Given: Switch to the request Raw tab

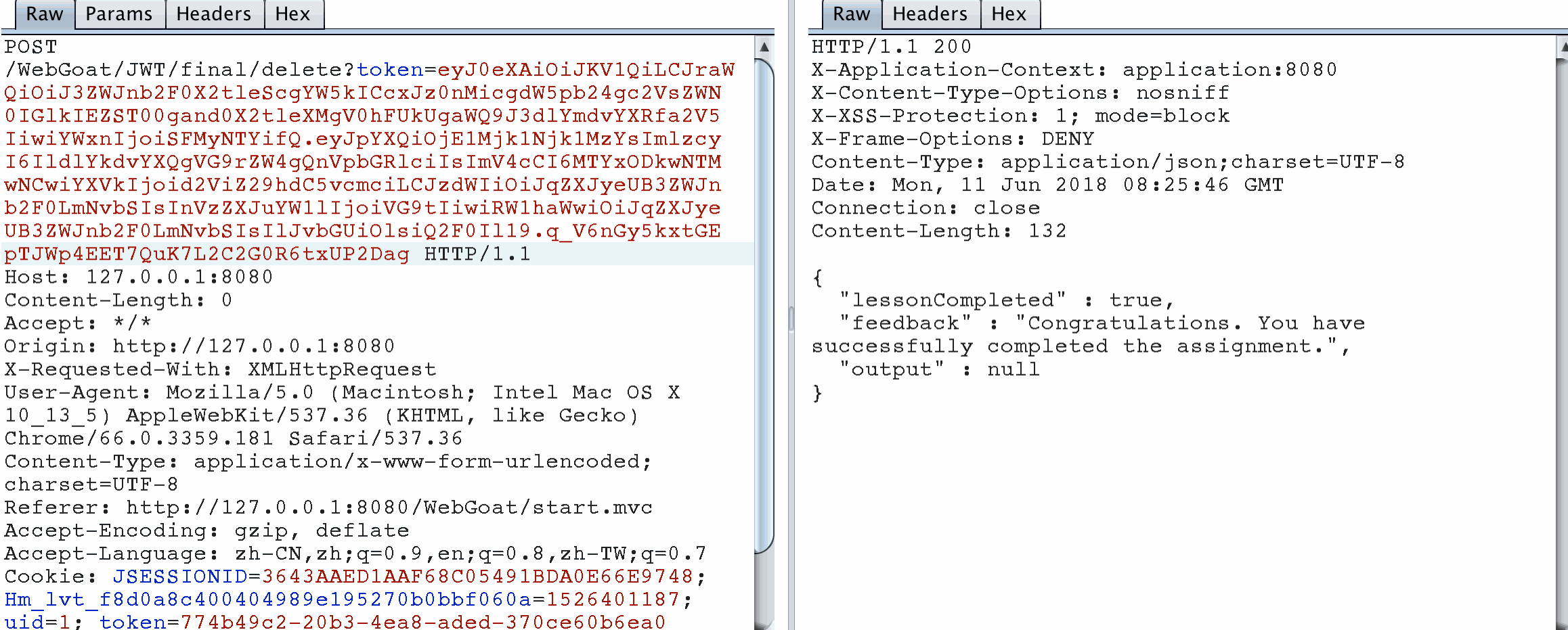Looking at the screenshot, I should [x=45, y=14].
